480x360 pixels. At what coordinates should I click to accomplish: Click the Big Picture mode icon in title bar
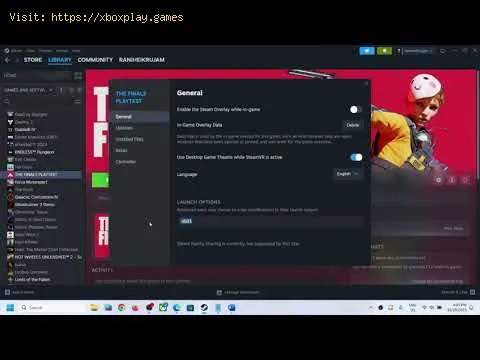443,51
